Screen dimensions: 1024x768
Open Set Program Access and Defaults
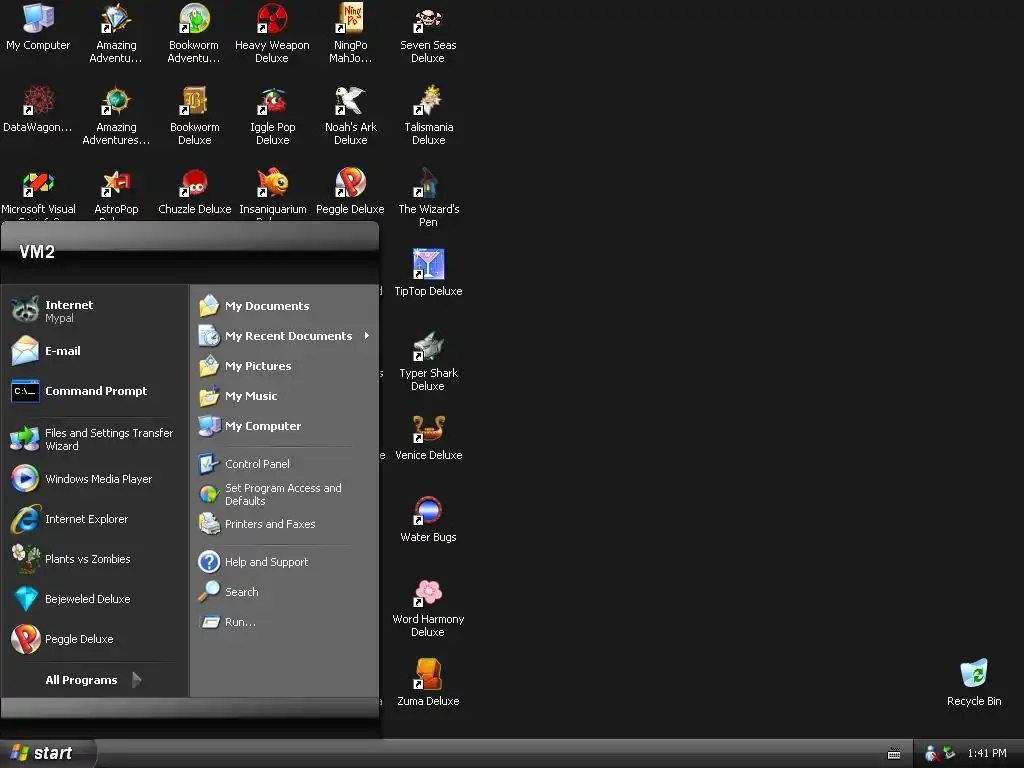click(285, 494)
